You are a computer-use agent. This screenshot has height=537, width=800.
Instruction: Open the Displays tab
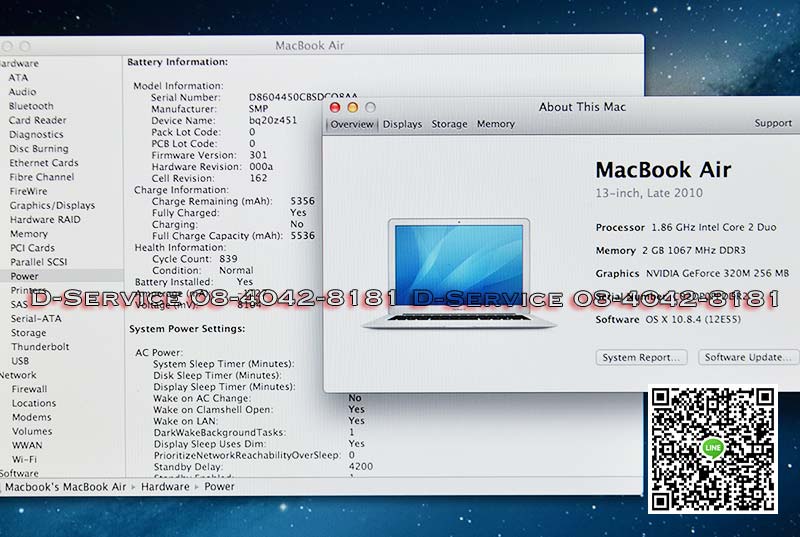point(402,124)
